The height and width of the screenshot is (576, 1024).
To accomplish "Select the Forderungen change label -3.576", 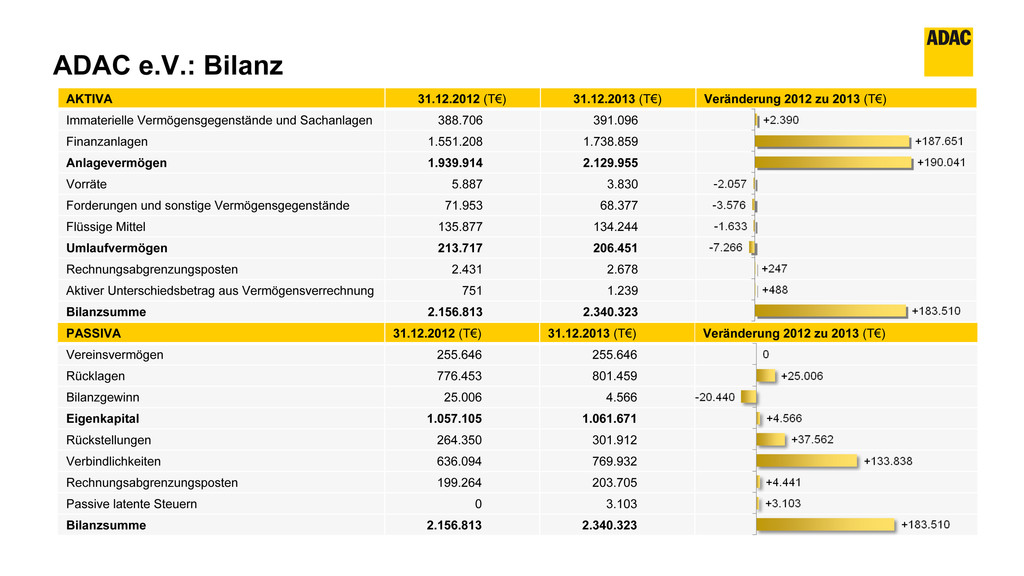I will click(729, 205).
